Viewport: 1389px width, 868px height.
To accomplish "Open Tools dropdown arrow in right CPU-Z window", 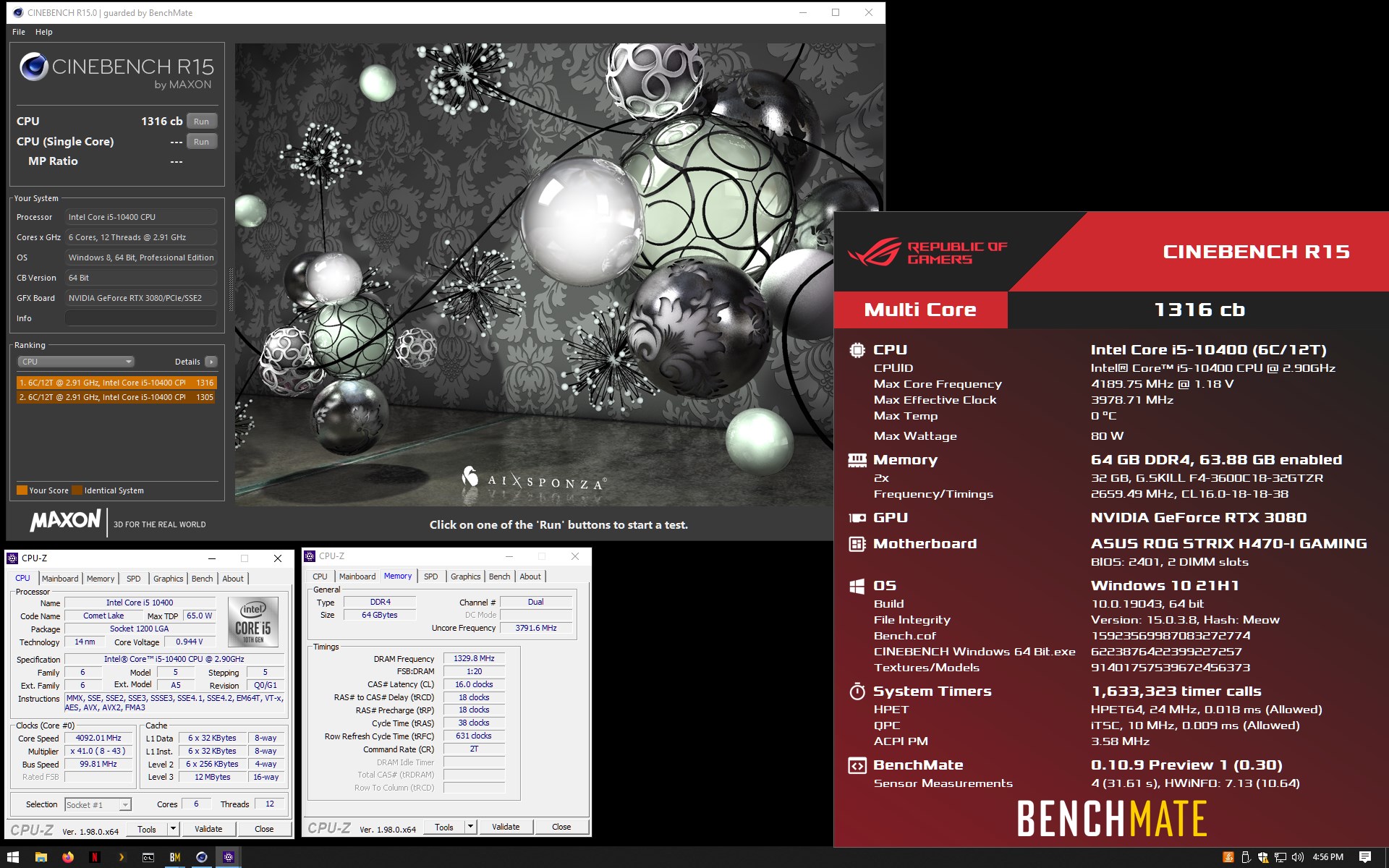I will point(470,827).
